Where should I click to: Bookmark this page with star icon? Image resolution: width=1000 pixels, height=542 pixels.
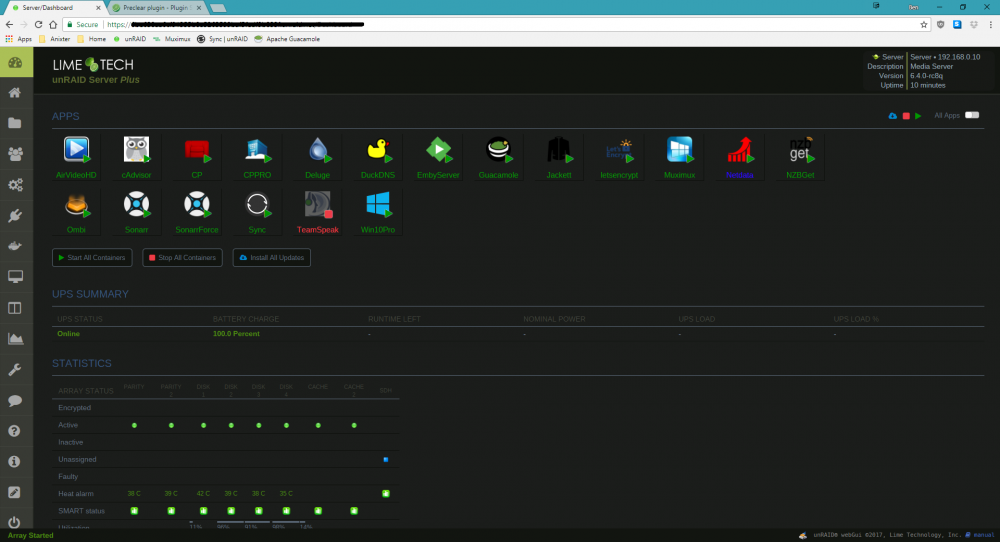923,24
